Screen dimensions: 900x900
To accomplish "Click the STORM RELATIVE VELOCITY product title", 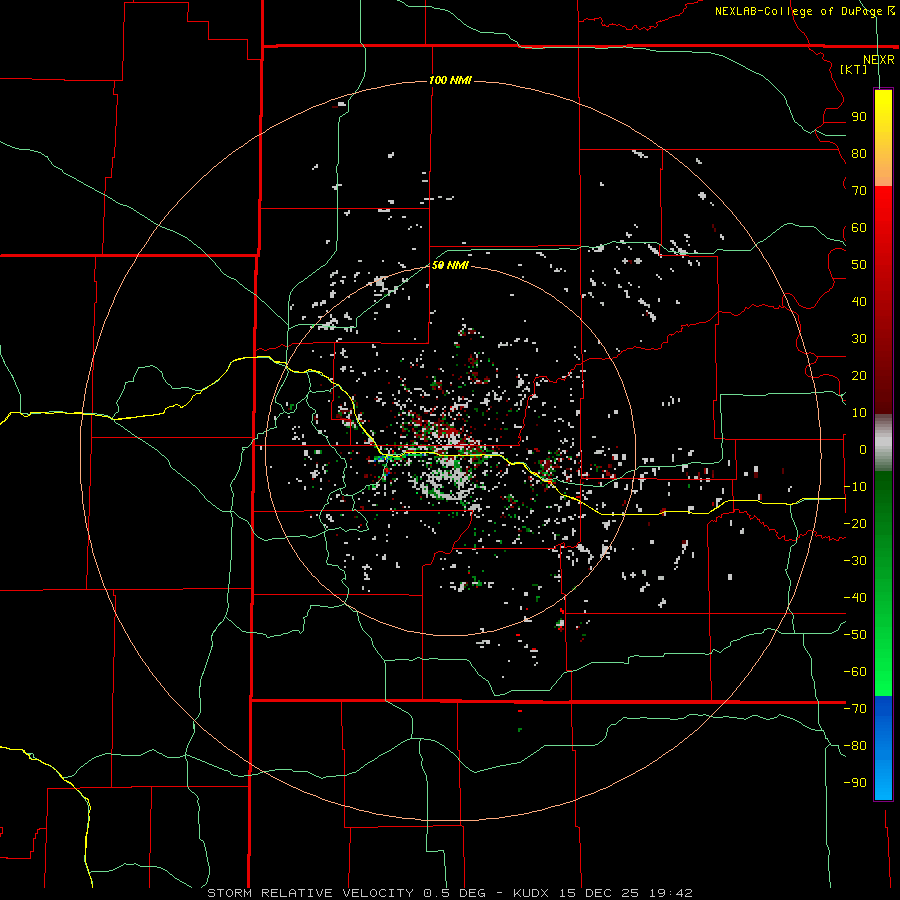I will [x=310, y=893].
